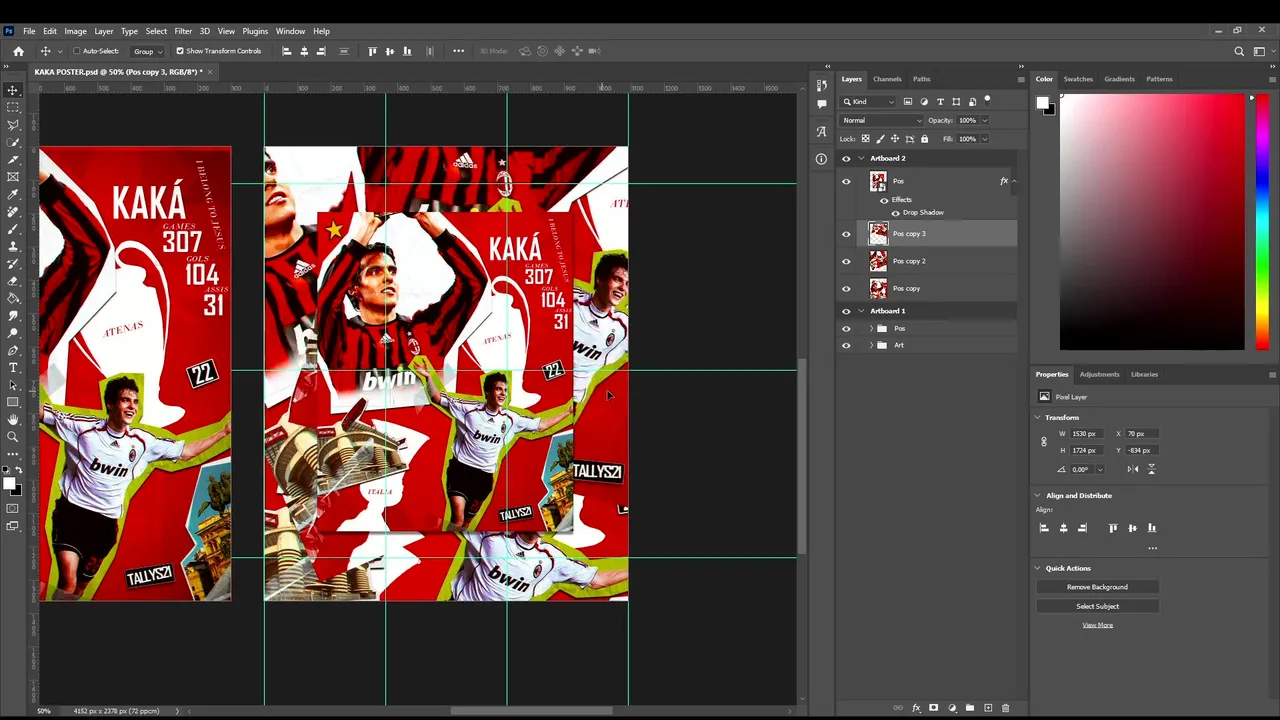Lock all attributes padlock icon
The height and width of the screenshot is (720, 1280).
(x=924, y=139)
